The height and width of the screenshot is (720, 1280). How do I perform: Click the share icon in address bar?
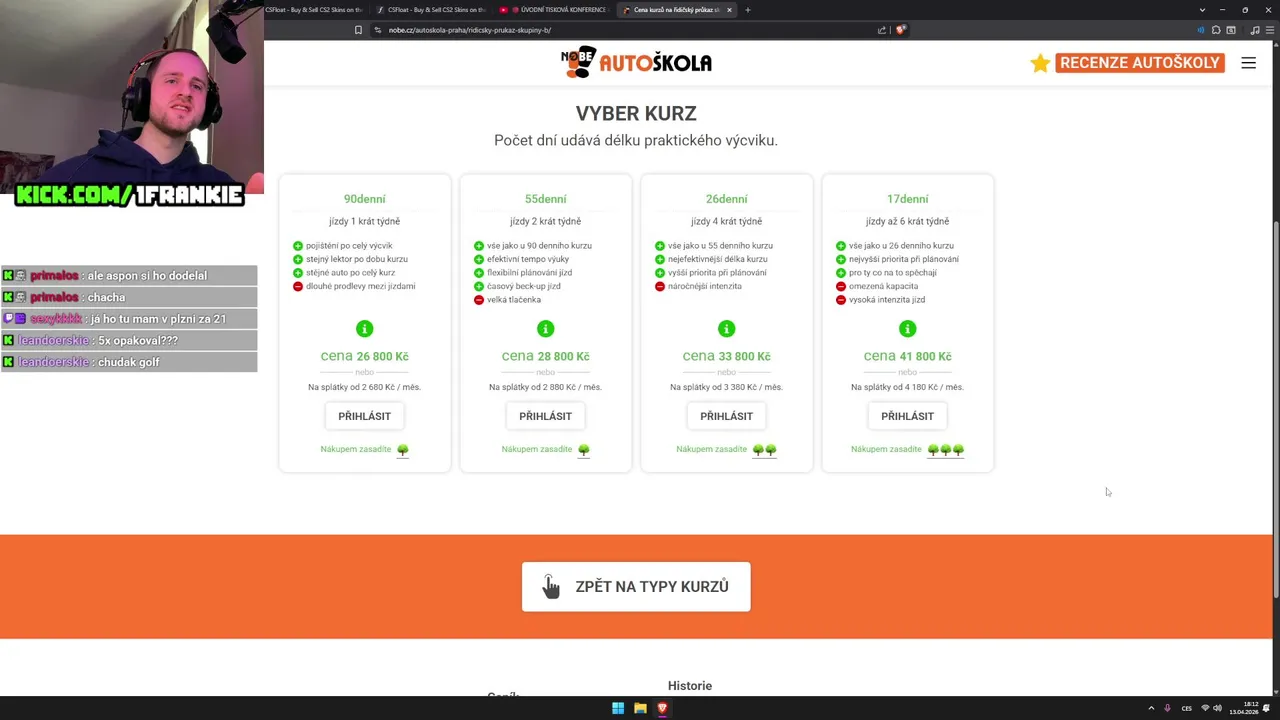coord(881,30)
